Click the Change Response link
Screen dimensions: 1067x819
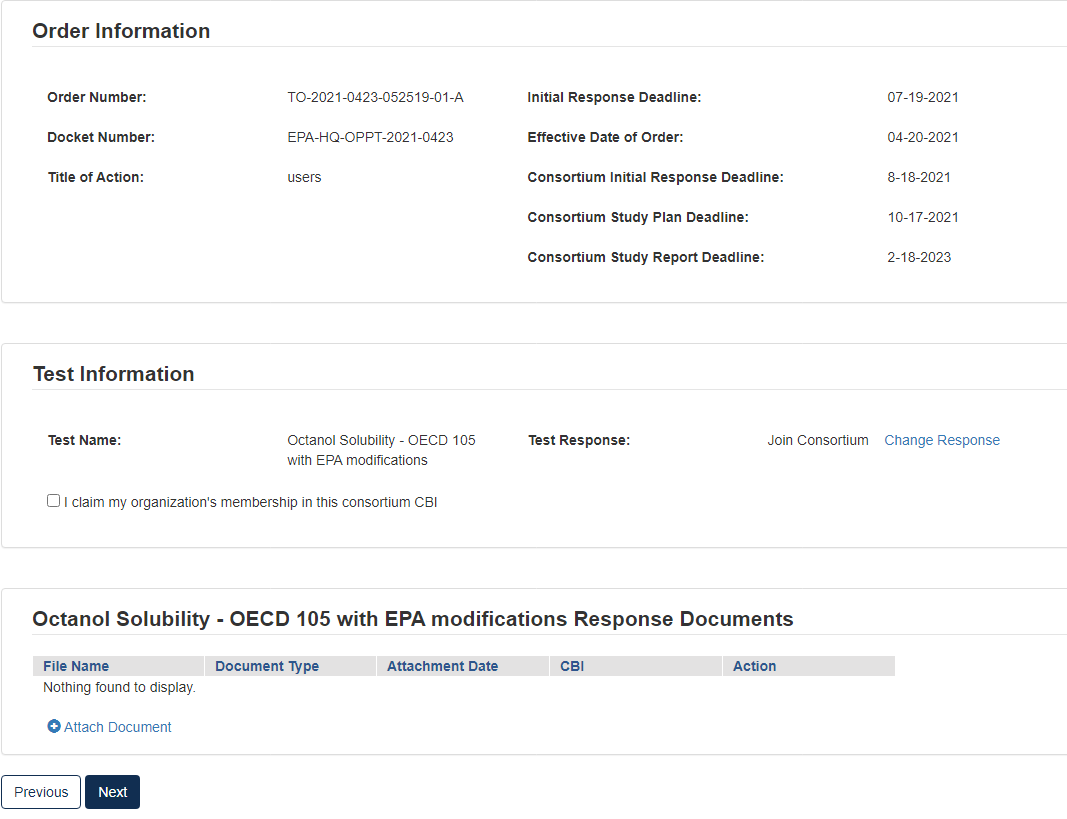click(941, 440)
